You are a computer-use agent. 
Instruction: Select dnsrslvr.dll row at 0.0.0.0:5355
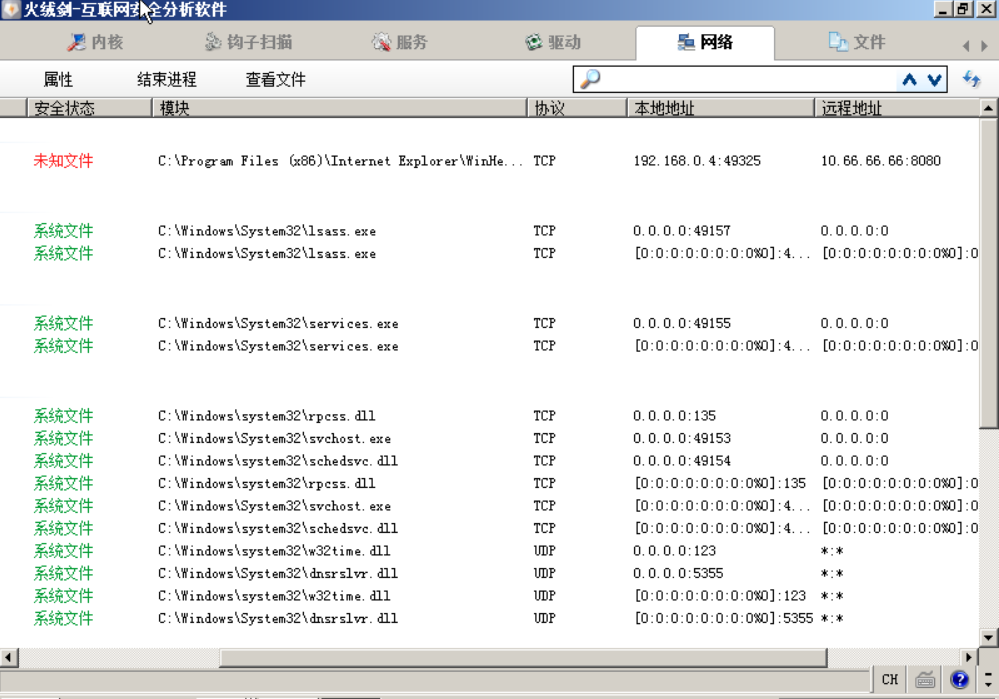coord(489,573)
